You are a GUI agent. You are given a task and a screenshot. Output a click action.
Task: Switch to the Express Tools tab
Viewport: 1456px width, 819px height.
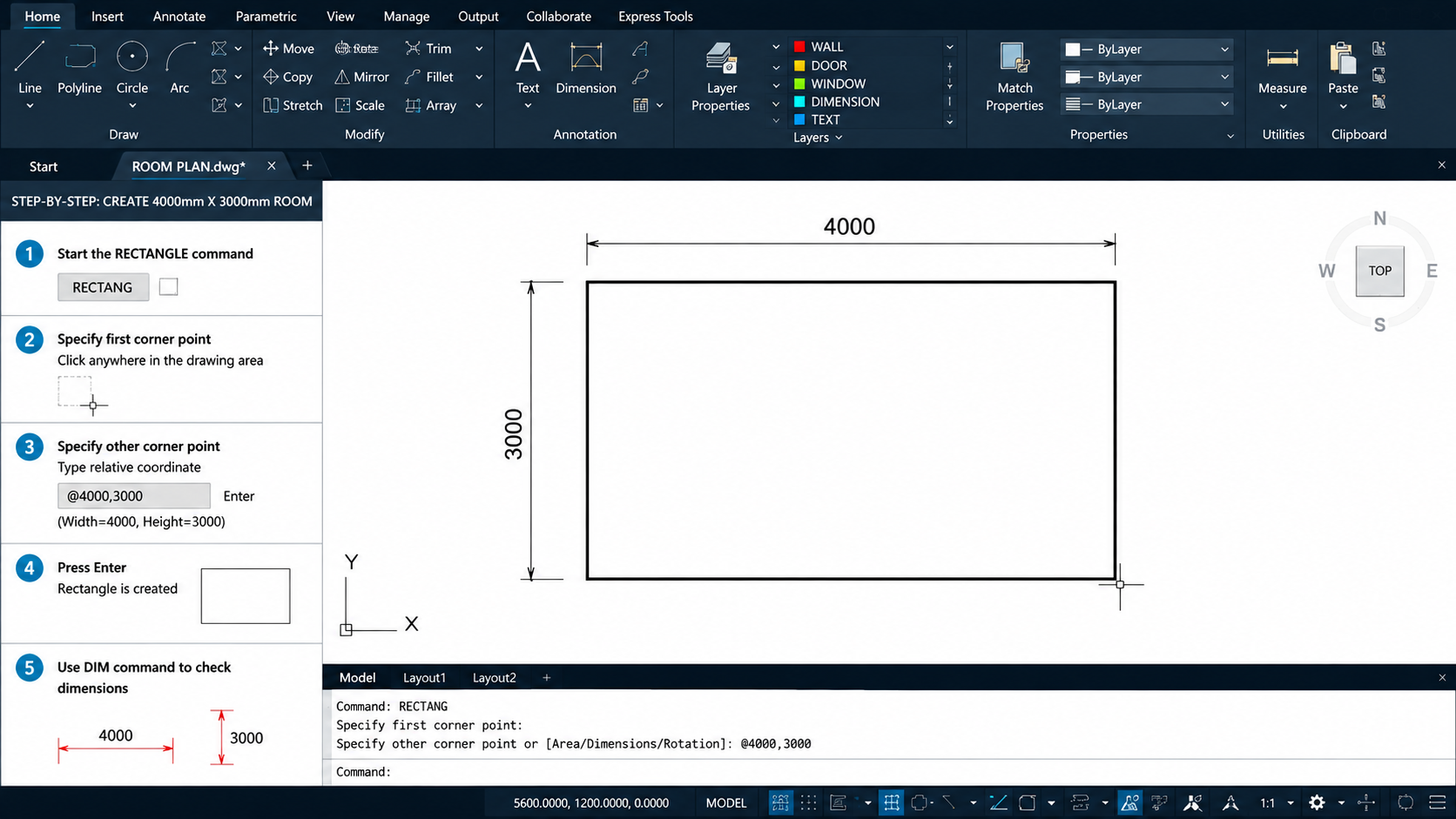pos(656,17)
